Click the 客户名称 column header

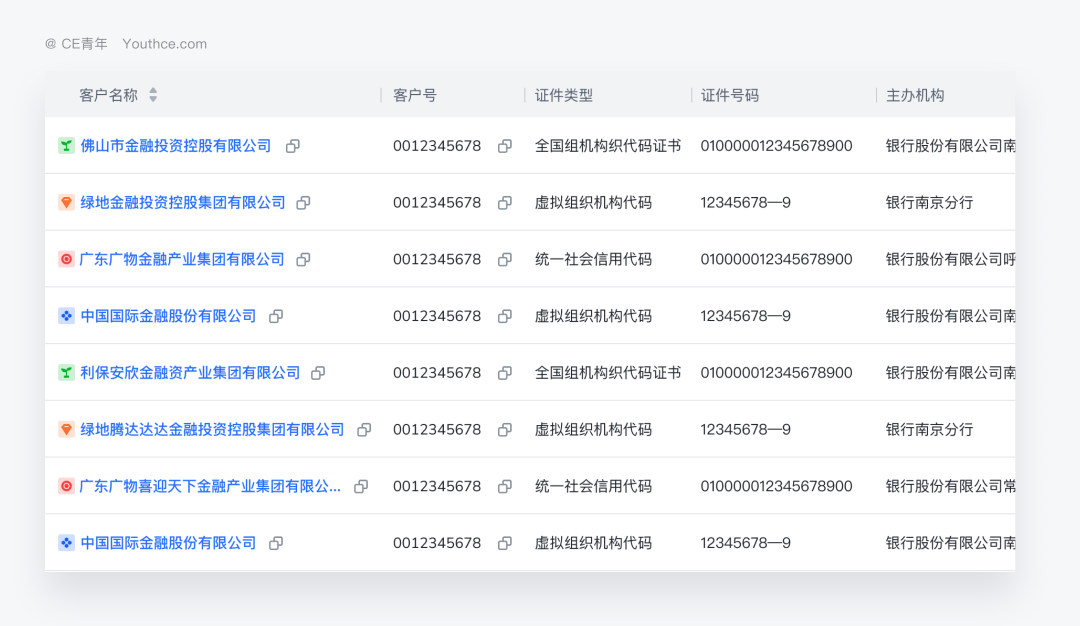[108, 95]
